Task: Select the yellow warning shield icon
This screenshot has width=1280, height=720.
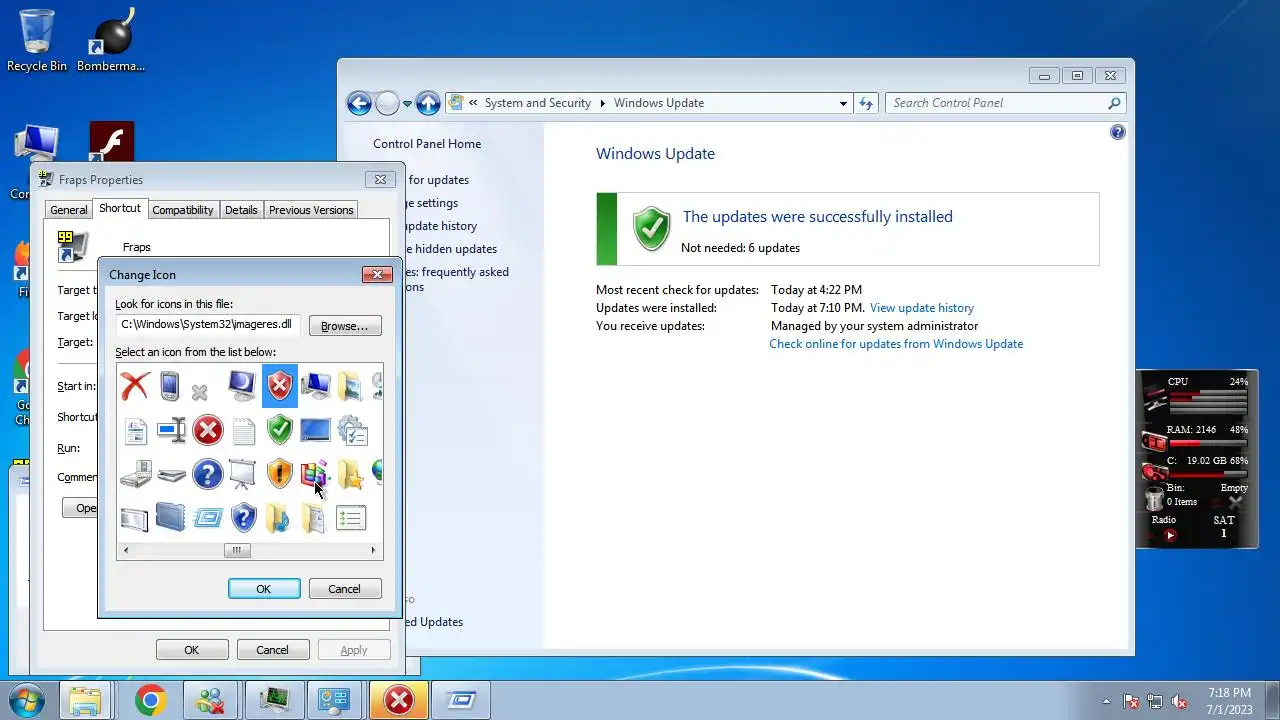Action: 280,473
